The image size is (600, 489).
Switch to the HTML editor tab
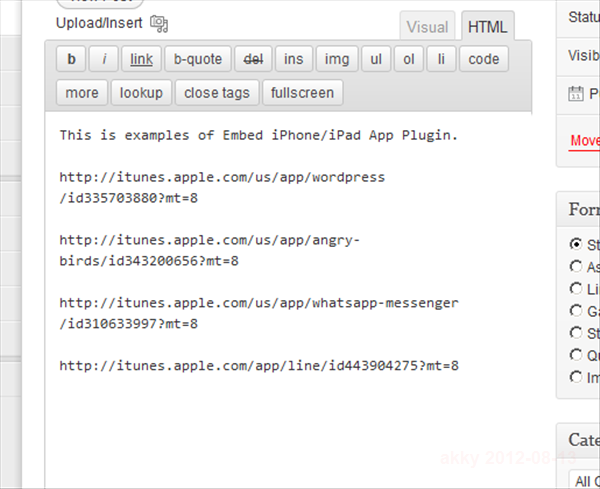click(488, 26)
